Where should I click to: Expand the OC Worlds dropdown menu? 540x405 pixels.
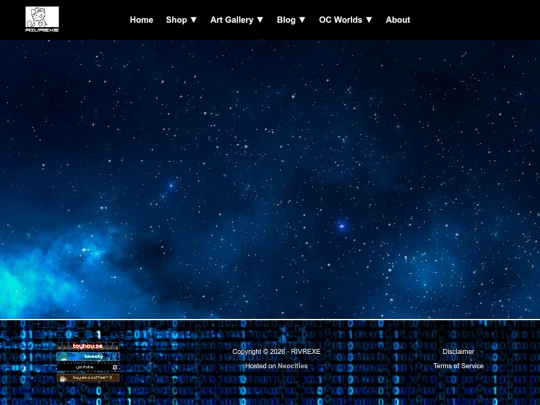coord(346,20)
